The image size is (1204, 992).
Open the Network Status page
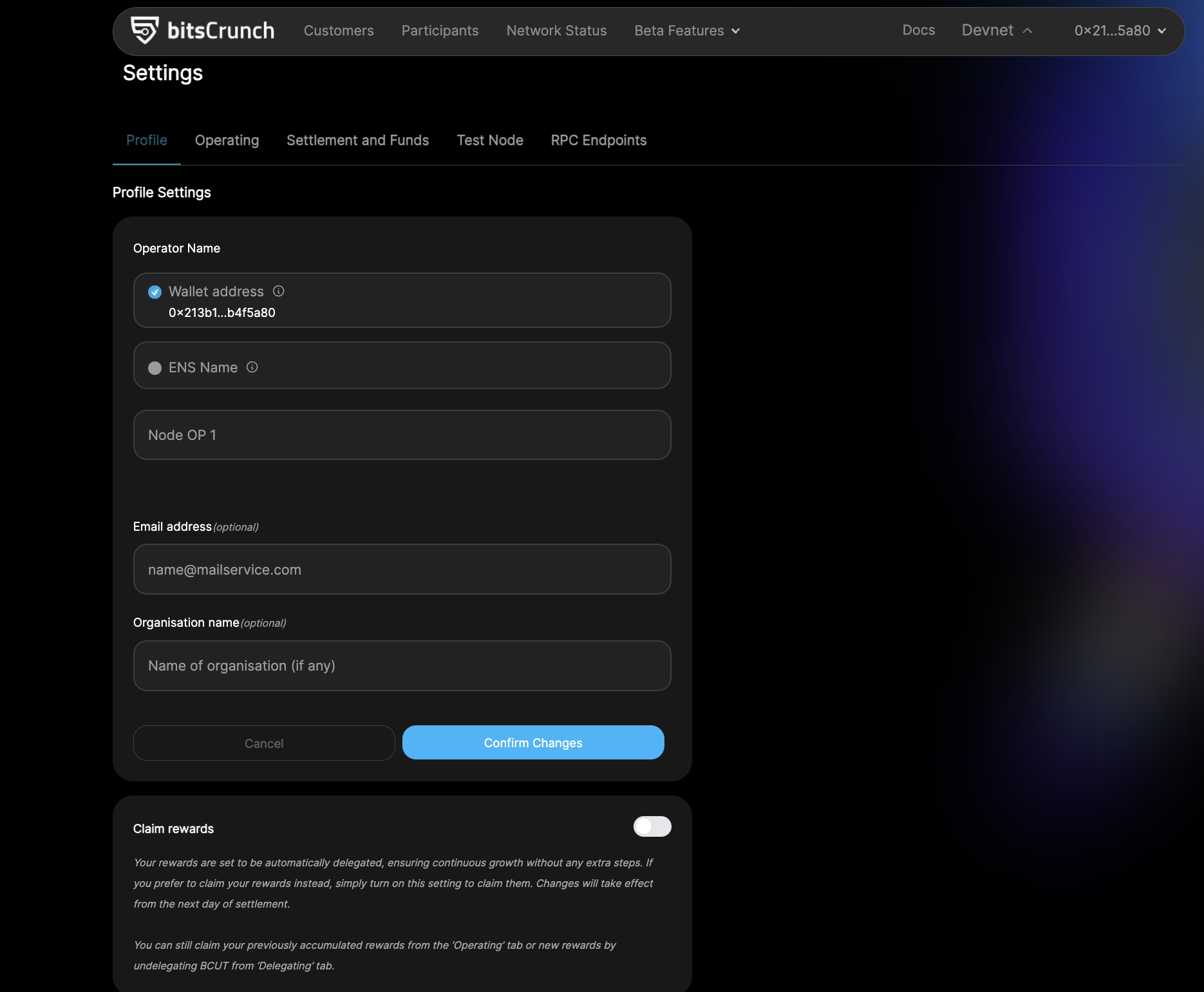pyautogui.click(x=556, y=30)
